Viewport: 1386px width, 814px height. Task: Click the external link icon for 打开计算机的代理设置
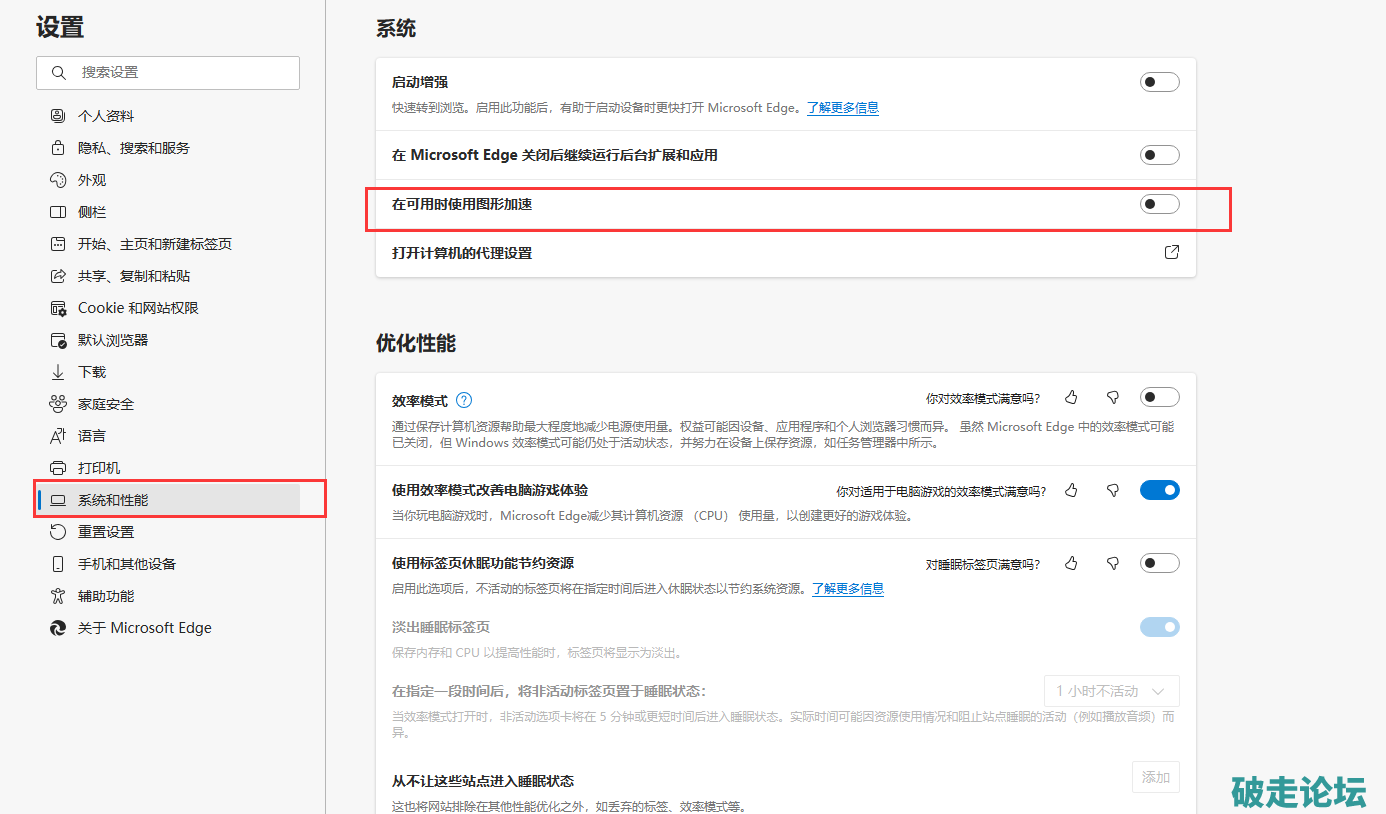[x=1172, y=253]
